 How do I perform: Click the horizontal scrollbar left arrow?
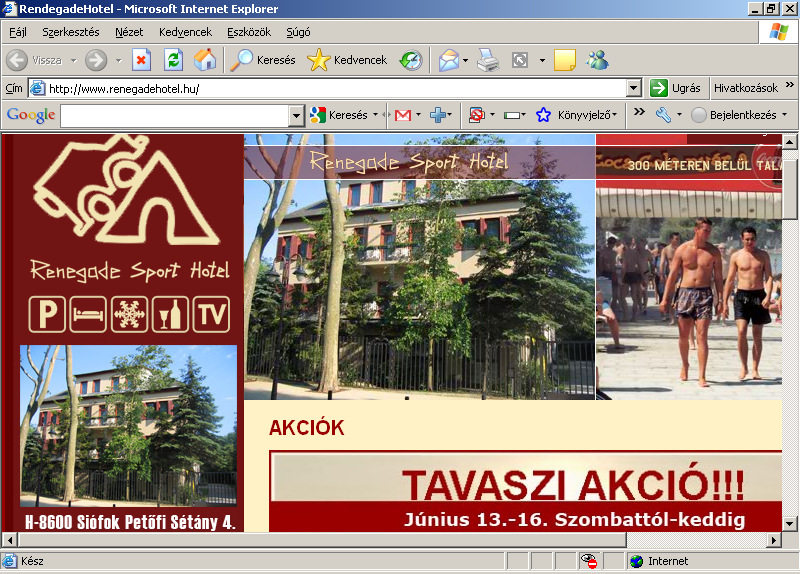(x=10, y=540)
